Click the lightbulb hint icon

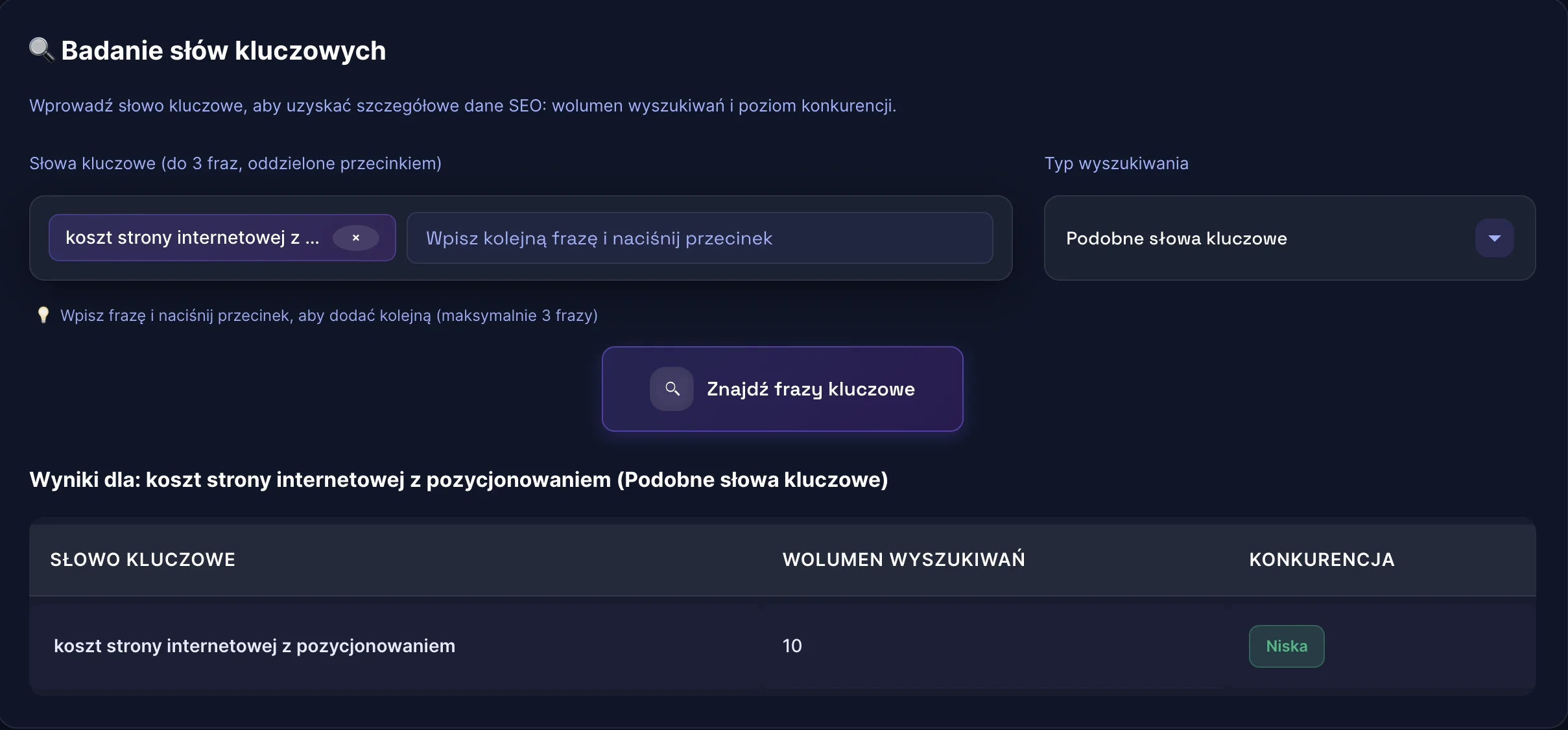[x=43, y=315]
